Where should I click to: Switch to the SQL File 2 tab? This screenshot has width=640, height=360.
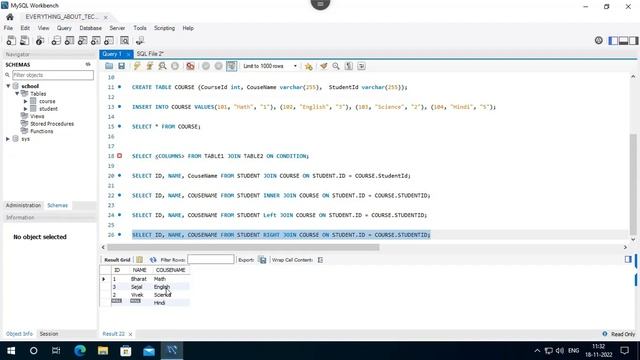pyautogui.click(x=150, y=54)
